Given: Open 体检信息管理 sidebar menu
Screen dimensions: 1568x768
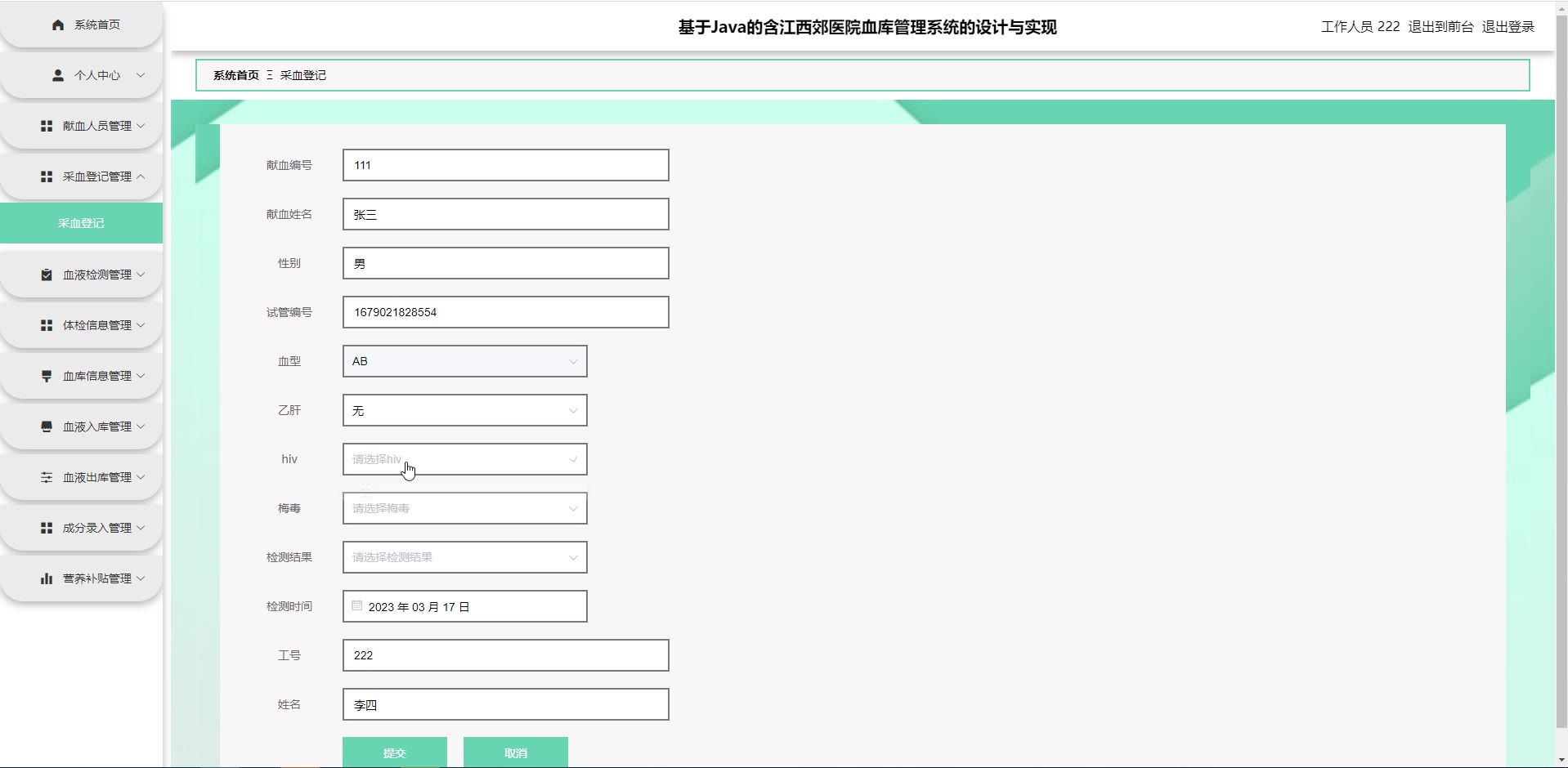Looking at the screenshot, I should 81,325.
